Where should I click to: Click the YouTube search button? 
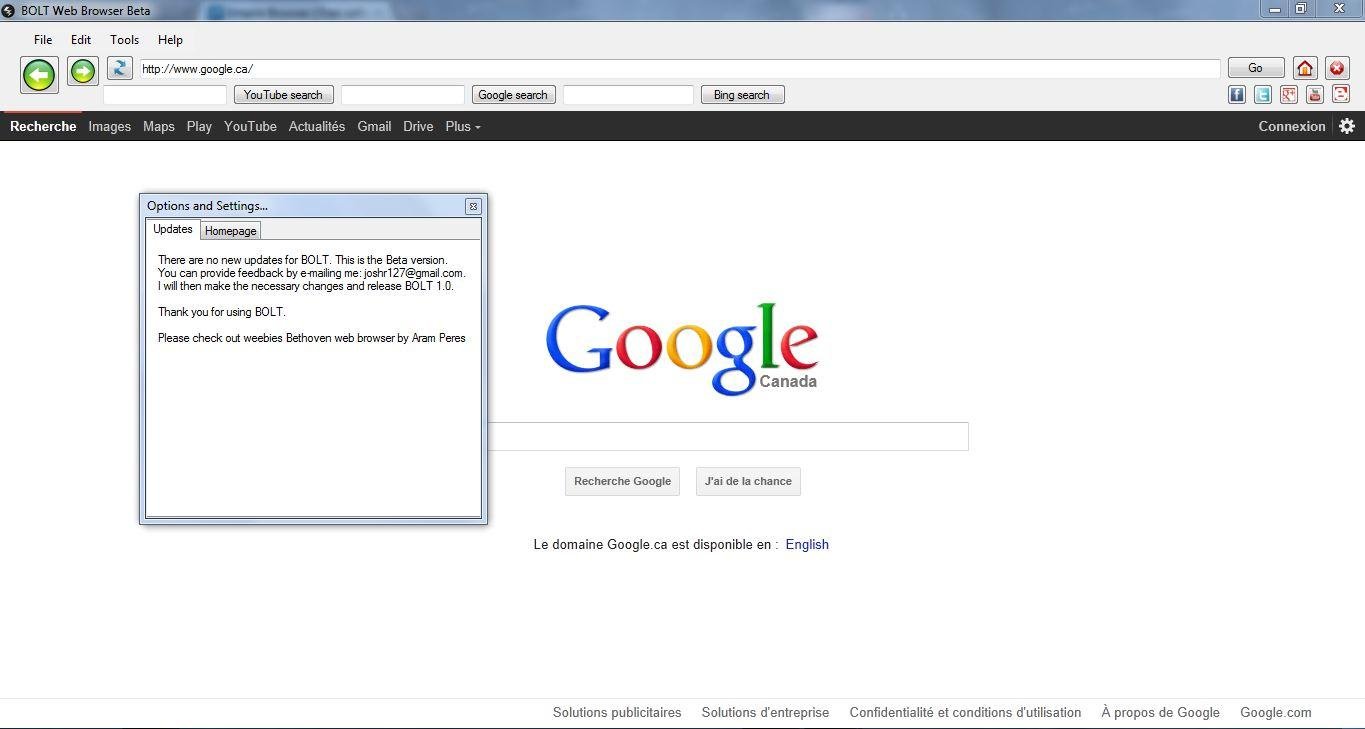click(x=283, y=95)
